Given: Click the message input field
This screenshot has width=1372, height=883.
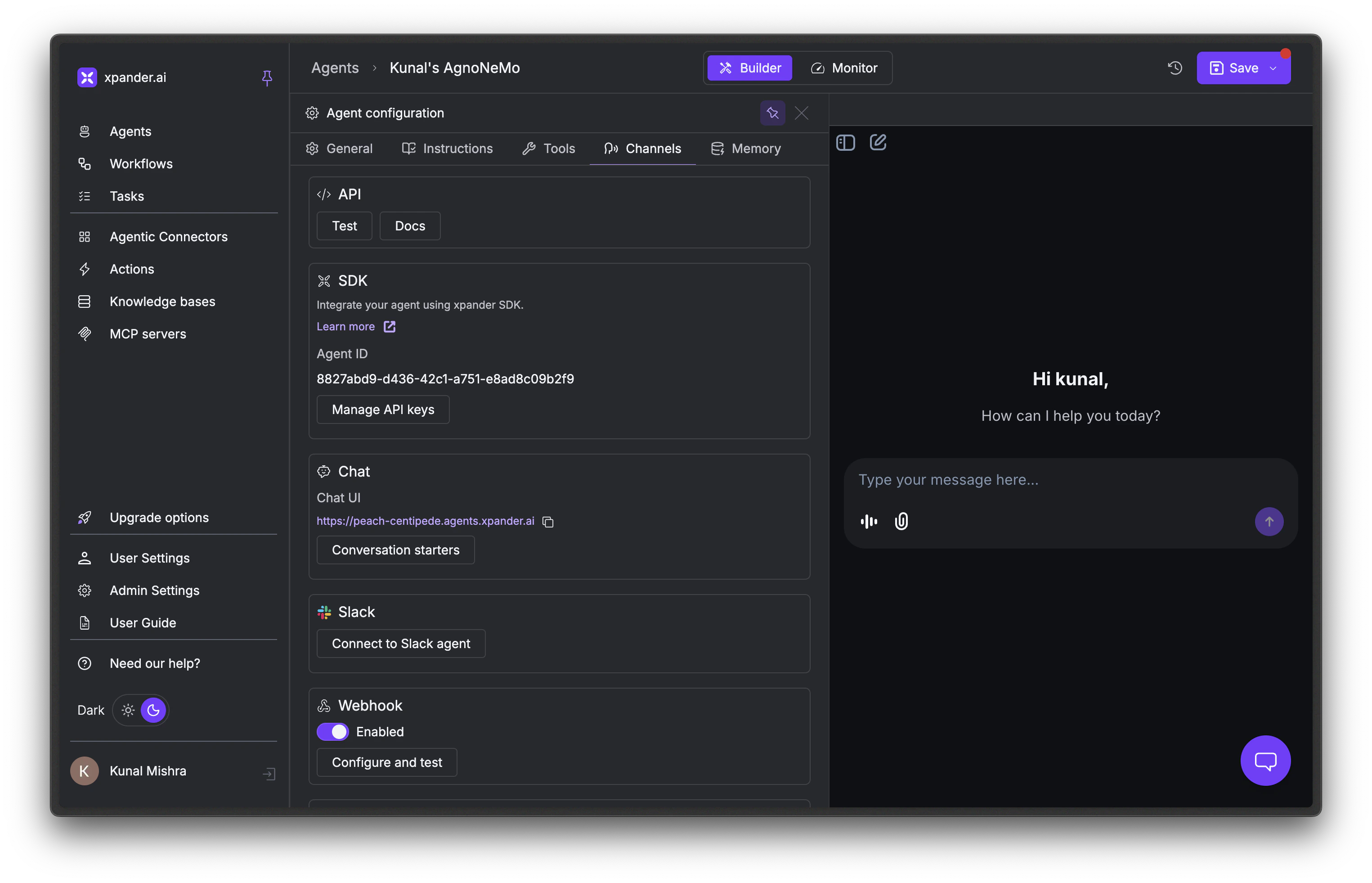Looking at the screenshot, I should coord(1069,480).
